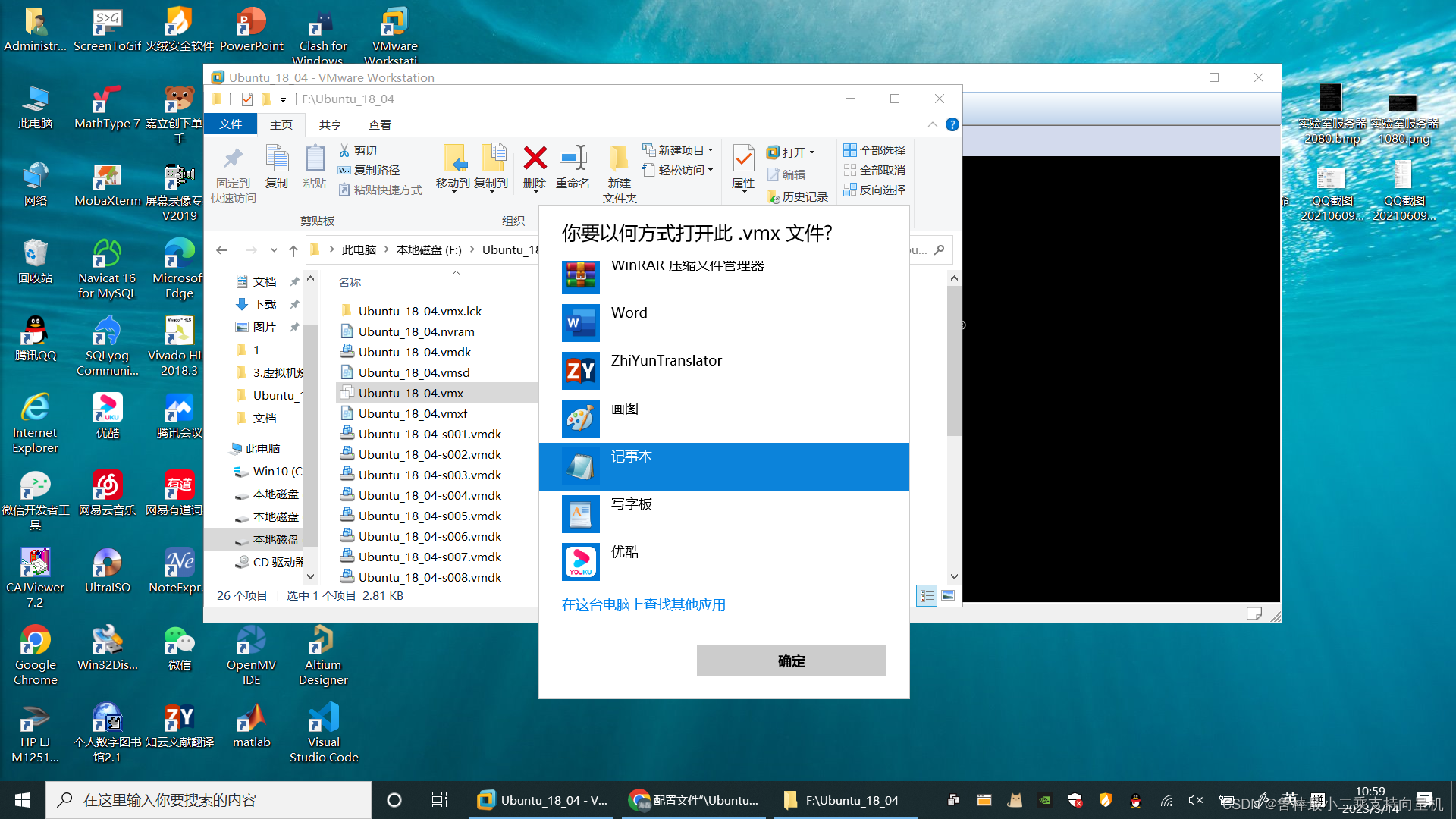Select WinRAR app icon in Open-with list
The image size is (1456, 819).
coord(581,278)
